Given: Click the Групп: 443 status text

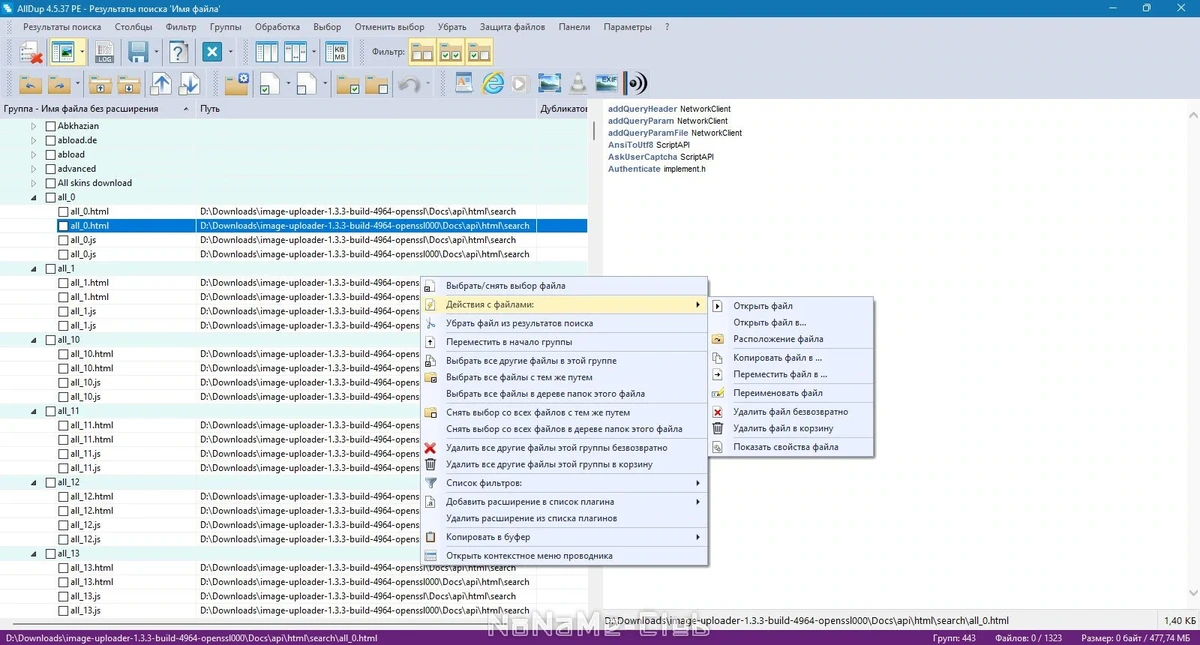Looking at the screenshot, I should (954, 637).
